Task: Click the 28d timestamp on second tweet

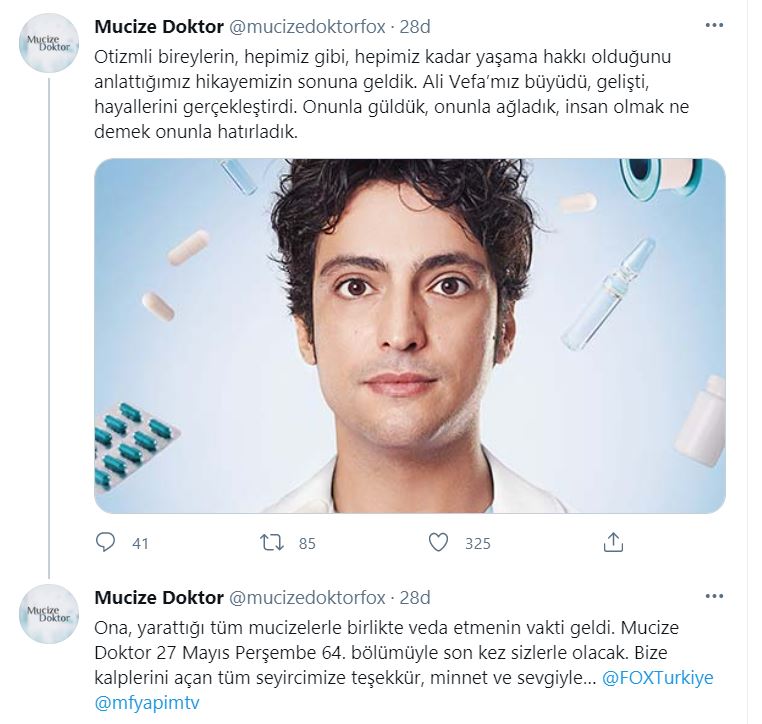Action: 415,598
